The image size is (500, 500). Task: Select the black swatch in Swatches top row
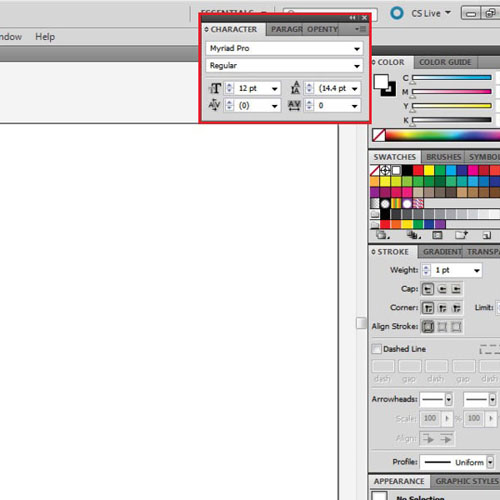[407, 170]
